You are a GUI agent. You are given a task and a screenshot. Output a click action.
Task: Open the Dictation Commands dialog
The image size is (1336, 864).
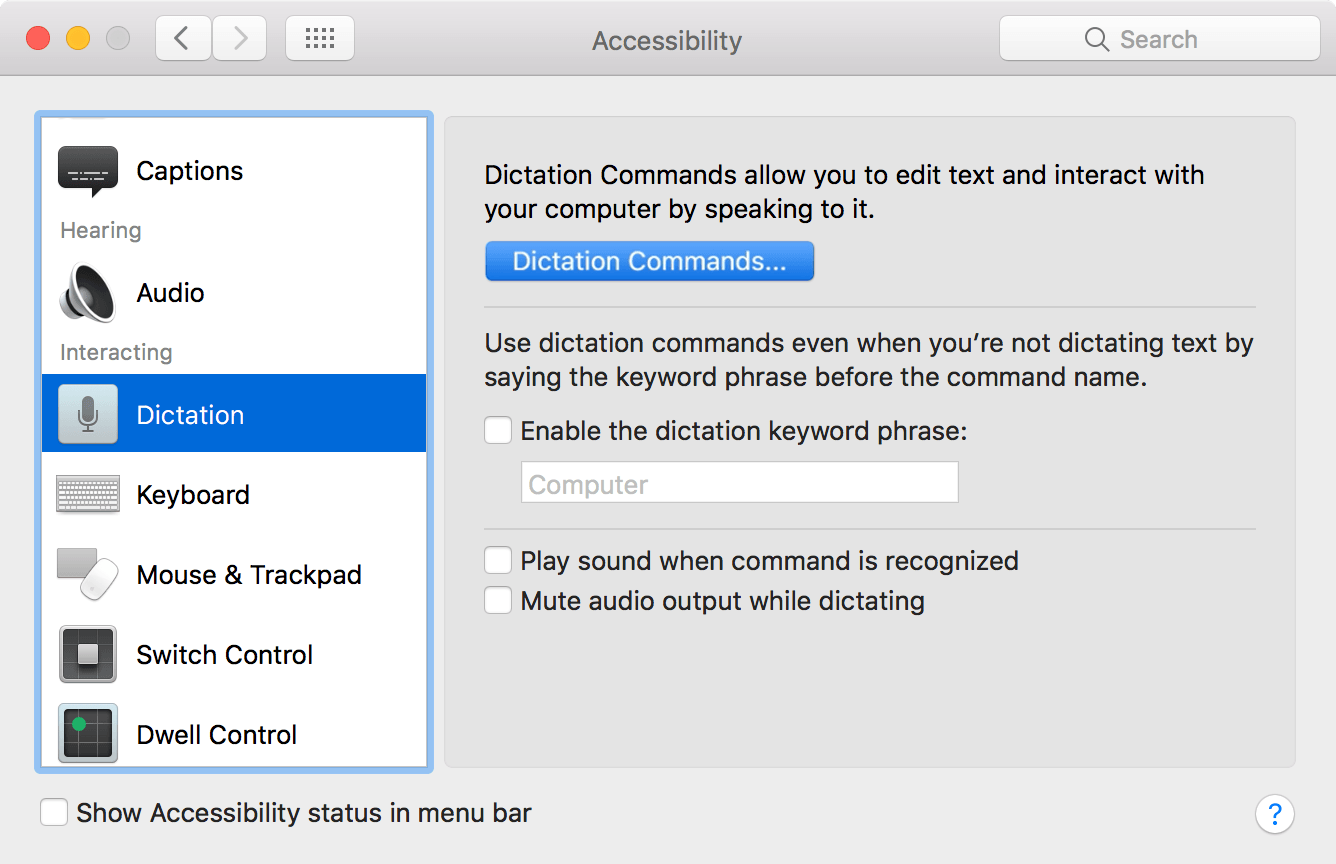(x=649, y=261)
